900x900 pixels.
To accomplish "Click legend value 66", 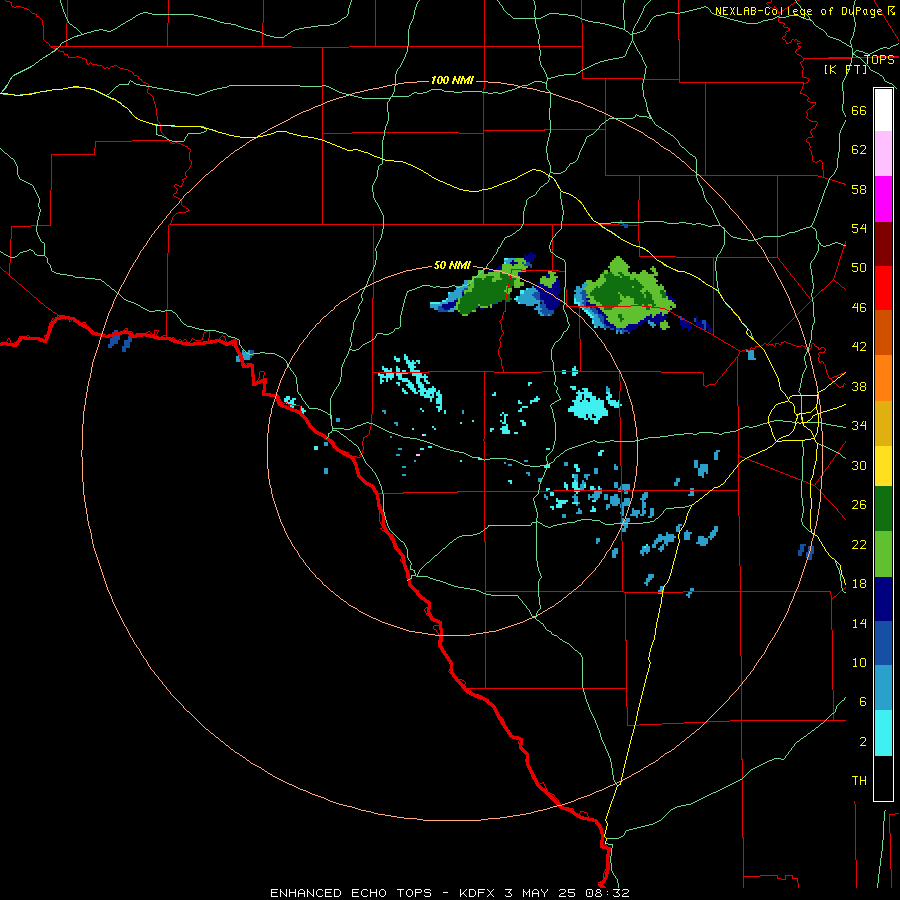I will pyautogui.click(x=859, y=111).
